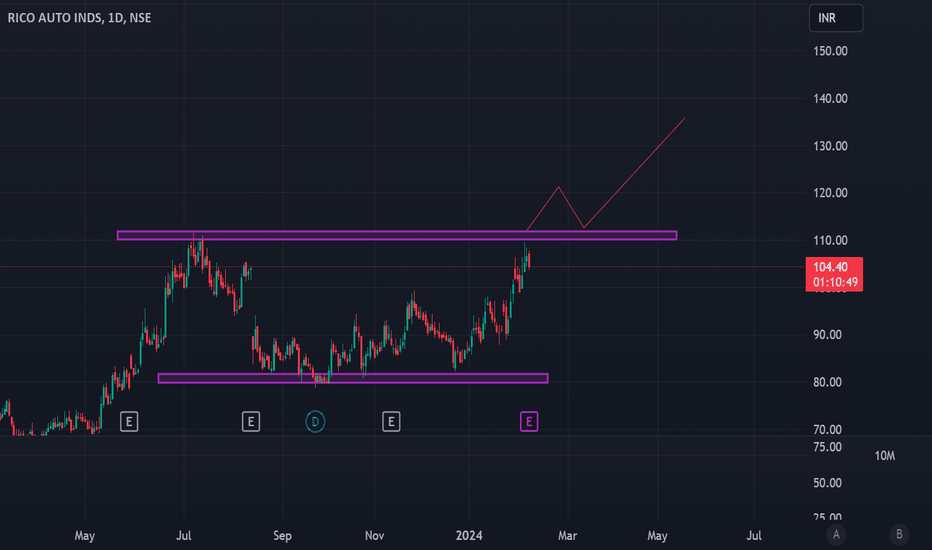Click the 10M volume scale label
This screenshot has width=932, height=550.
[884, 455]
